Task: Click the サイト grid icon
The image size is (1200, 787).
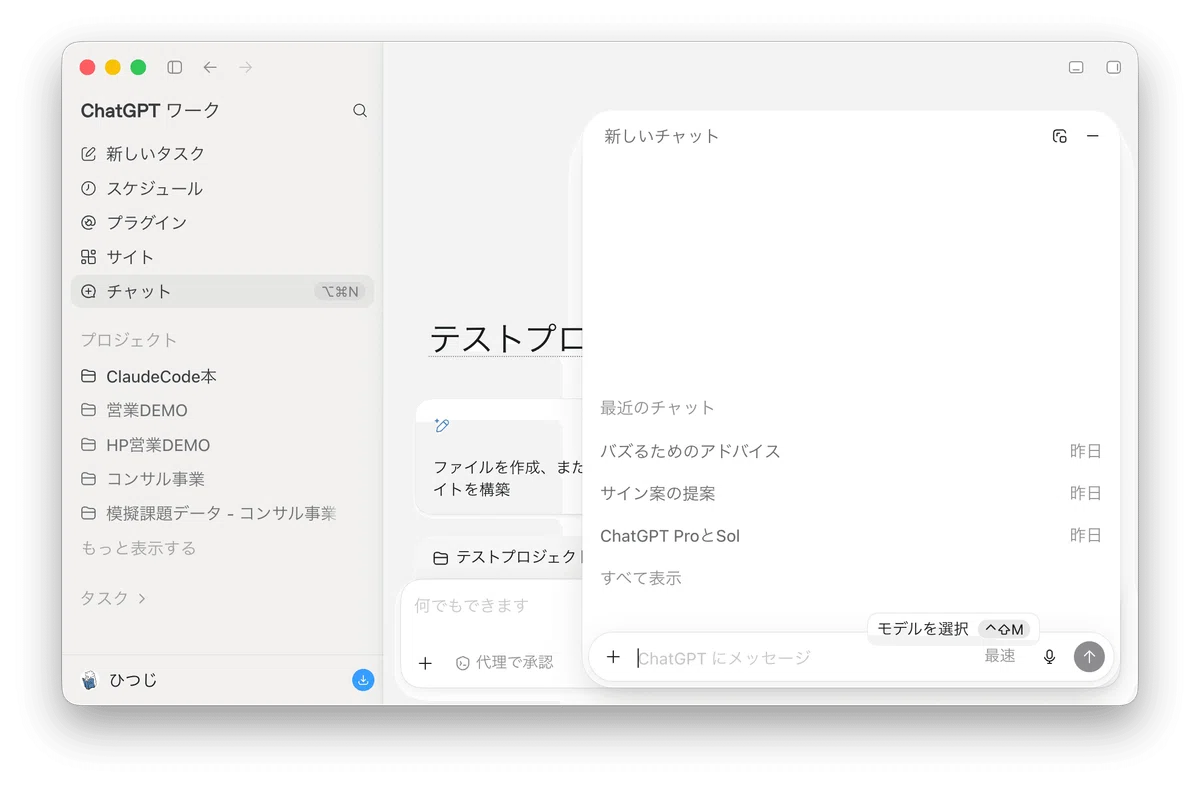Action: [88, 257]
